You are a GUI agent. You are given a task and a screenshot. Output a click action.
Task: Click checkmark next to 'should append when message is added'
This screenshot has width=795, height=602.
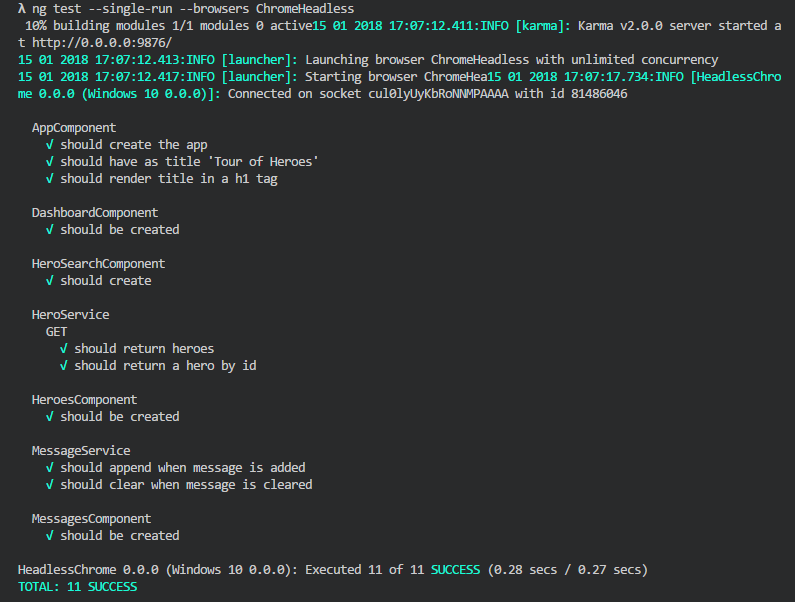(50, 468)
